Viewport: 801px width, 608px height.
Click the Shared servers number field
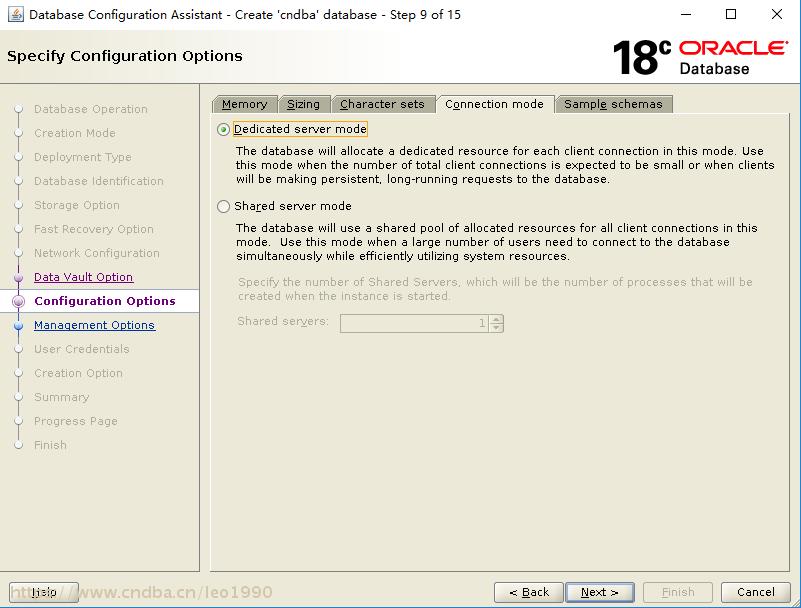click(x=414, y=323)
